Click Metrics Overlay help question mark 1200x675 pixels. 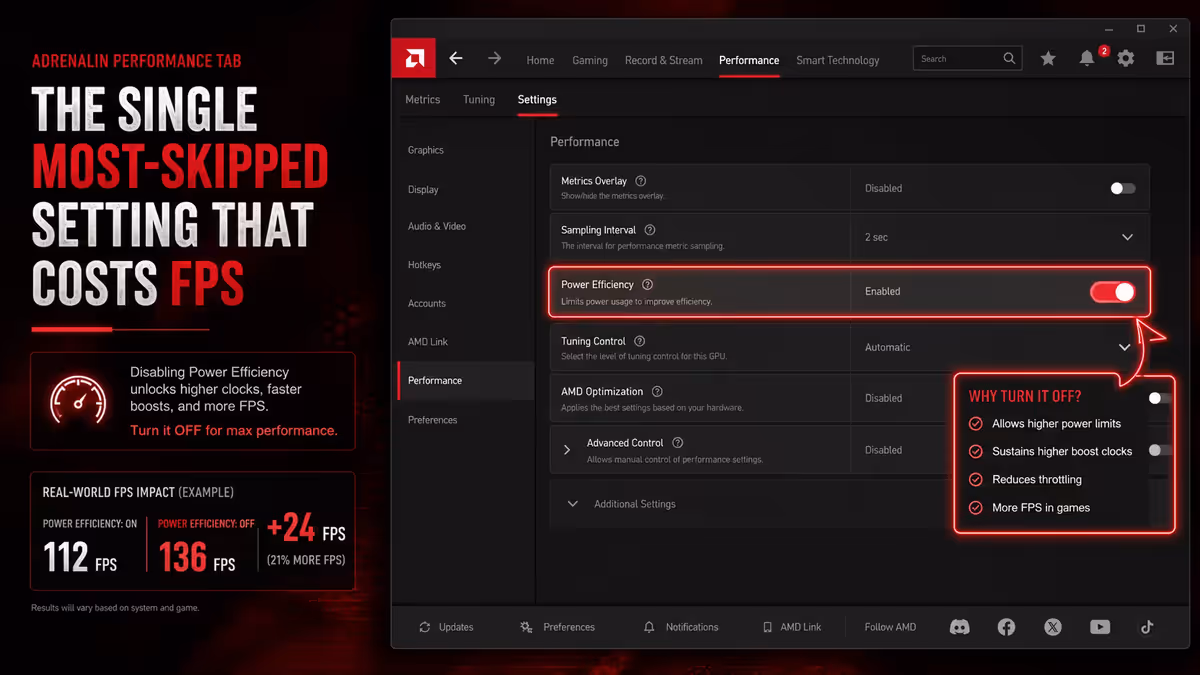pyautogui.click(x=641, y=181)
